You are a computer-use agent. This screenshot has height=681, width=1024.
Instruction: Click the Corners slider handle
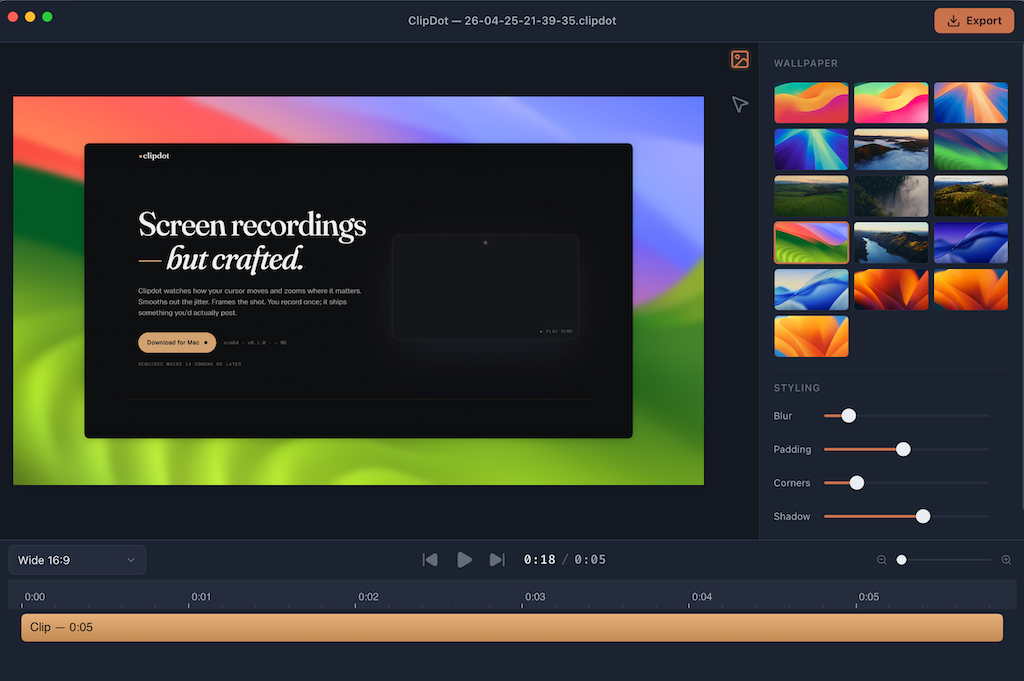[856, 482]
